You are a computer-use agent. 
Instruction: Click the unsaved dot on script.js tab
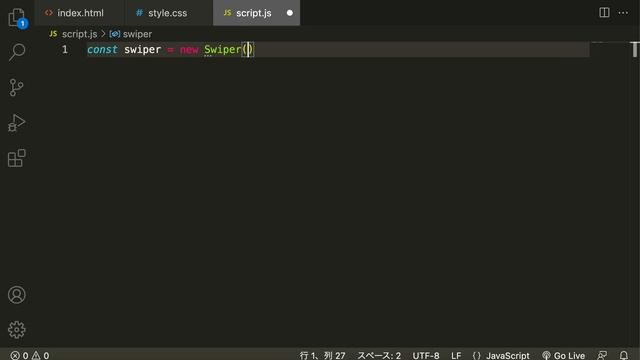[x=290, y=13]
